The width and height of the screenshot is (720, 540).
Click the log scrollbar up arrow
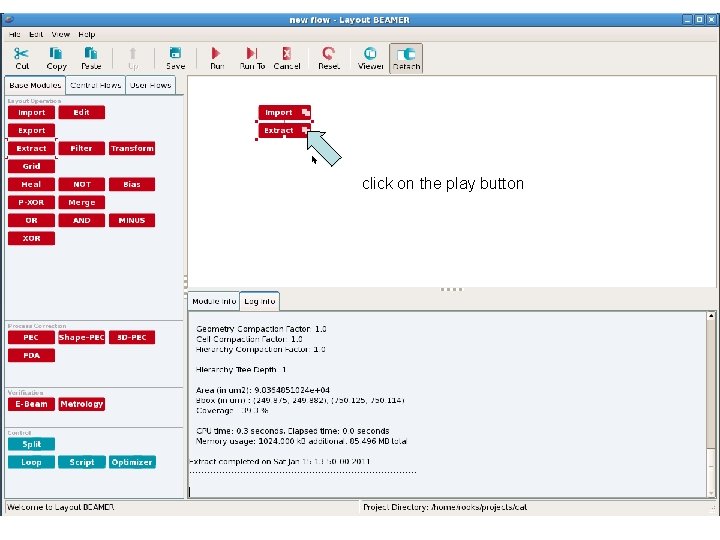tap(711, 316)
